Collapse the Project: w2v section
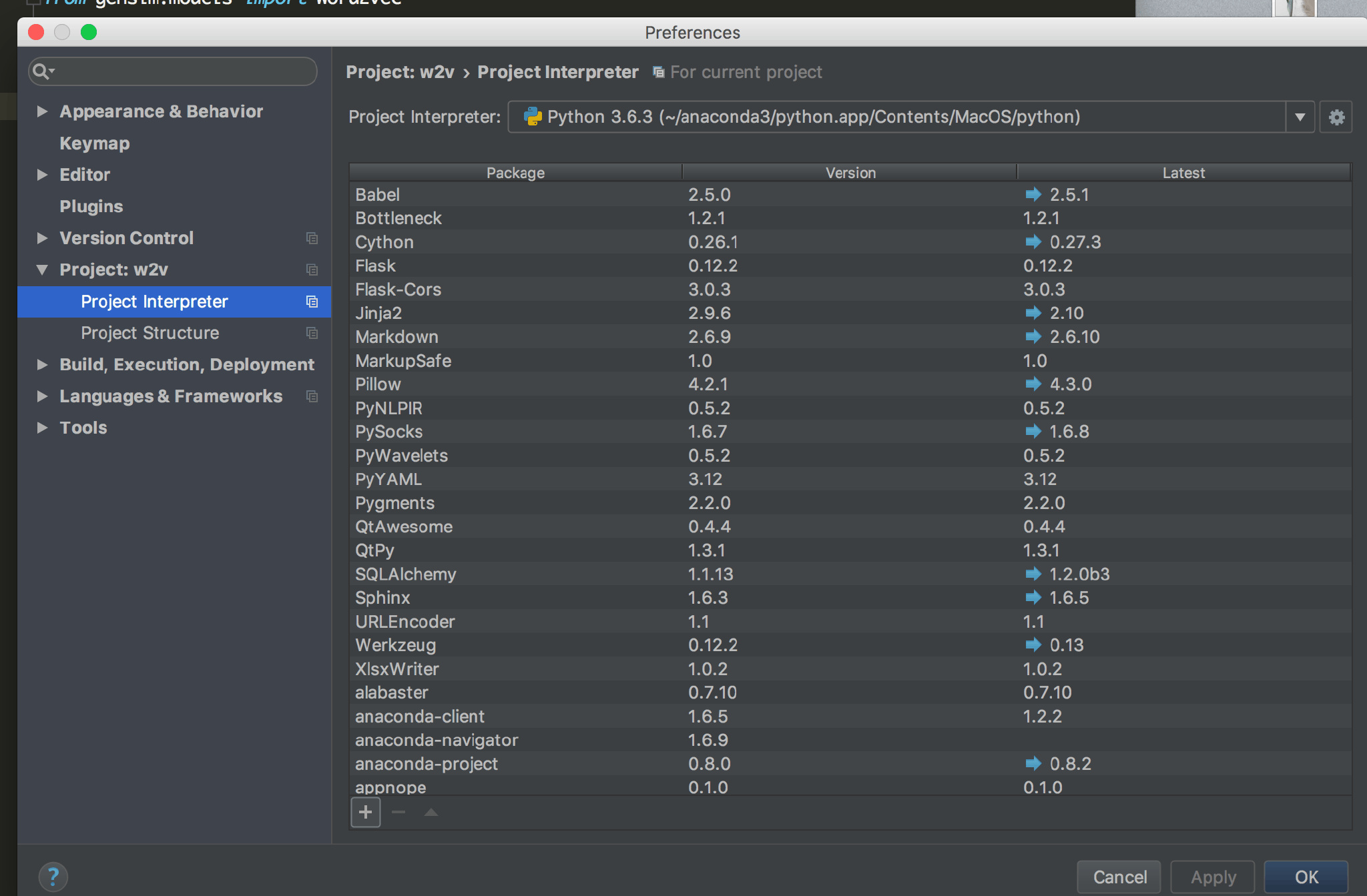 42,270
